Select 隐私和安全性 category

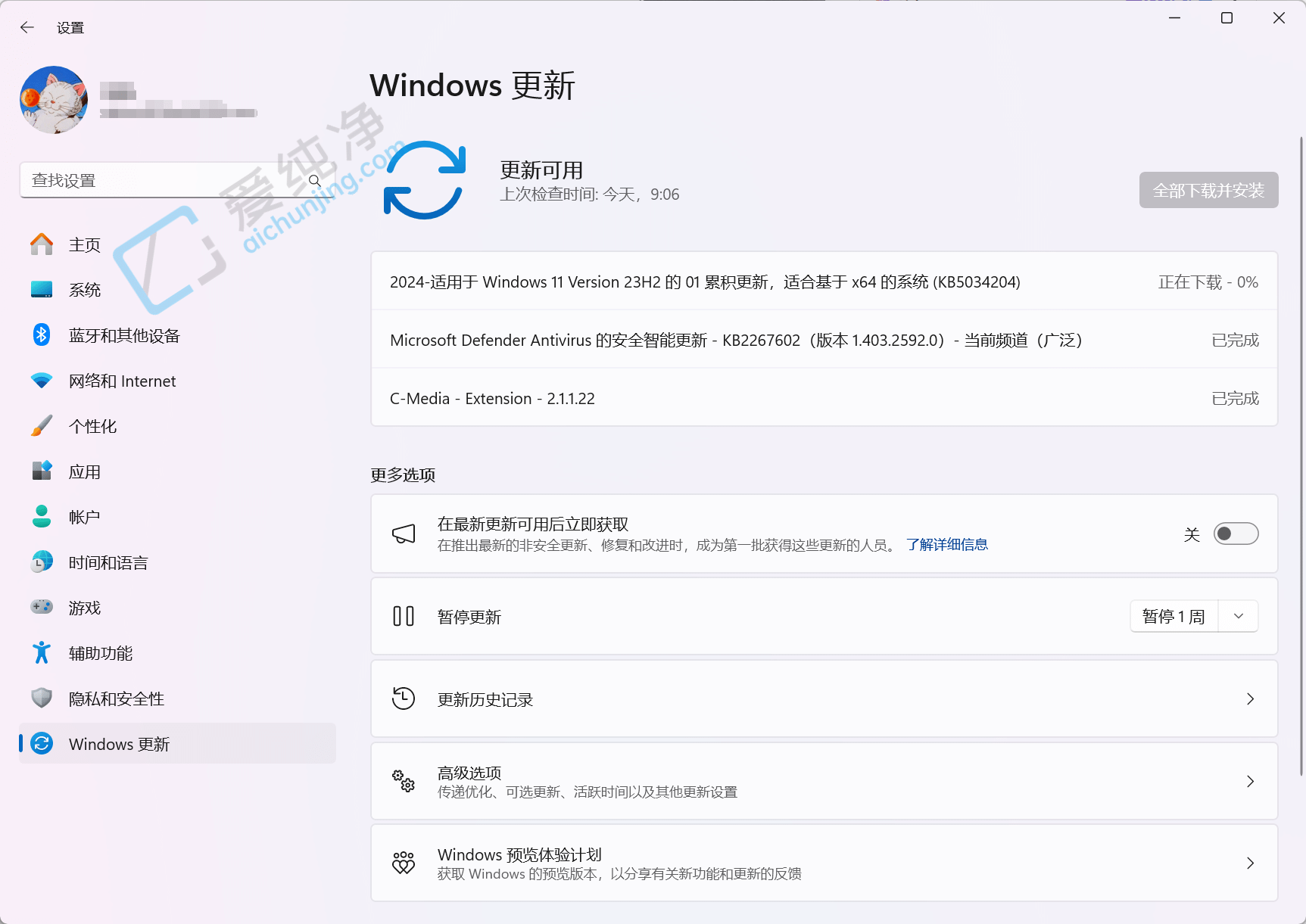[177, 698]
